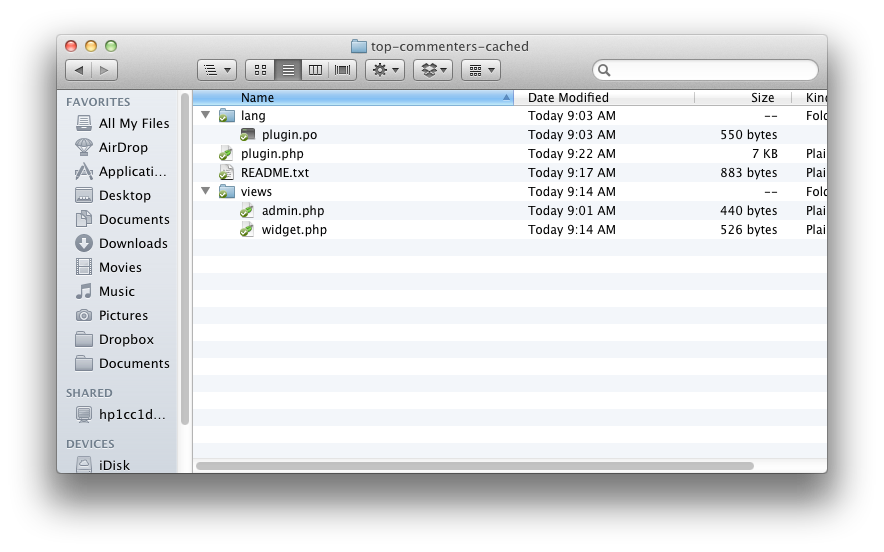This screenshot has width=884, height=552.
Task: Collapse the views folder disclosure triangle
Action: 206,191
